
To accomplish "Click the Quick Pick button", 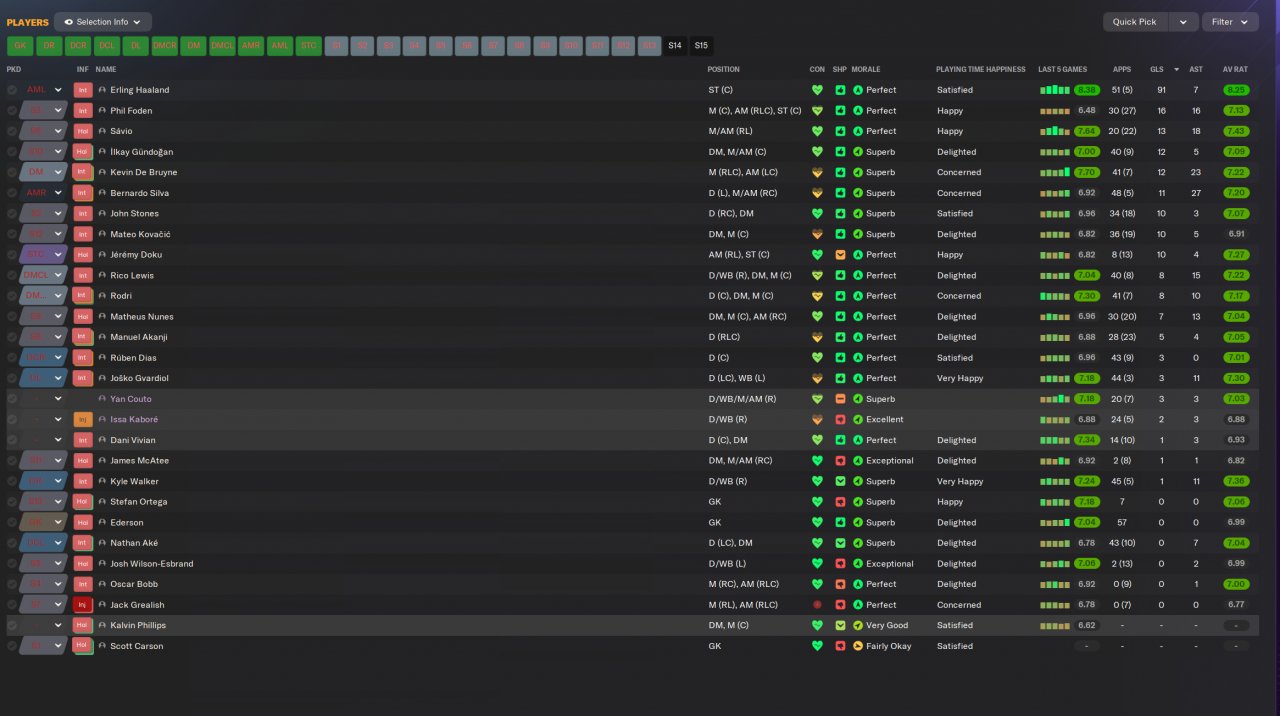I will coord(1135,22).
